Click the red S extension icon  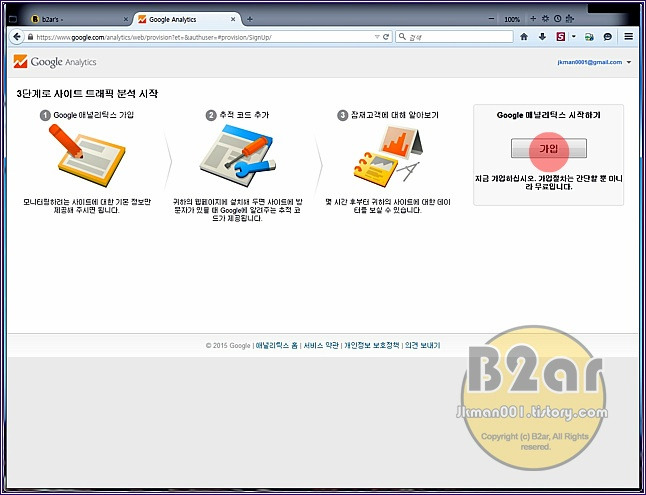pos(561,37)
